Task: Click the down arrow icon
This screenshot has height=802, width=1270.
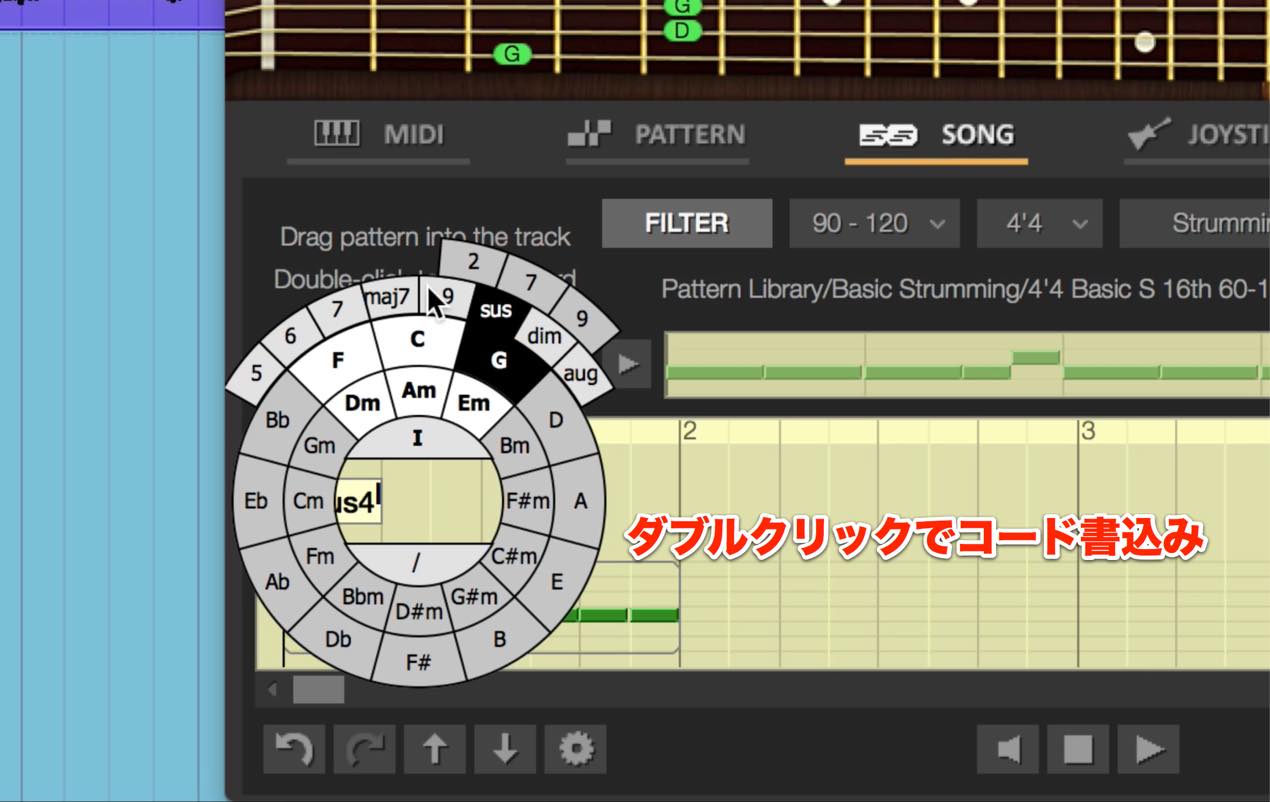Action: [505, 749]
